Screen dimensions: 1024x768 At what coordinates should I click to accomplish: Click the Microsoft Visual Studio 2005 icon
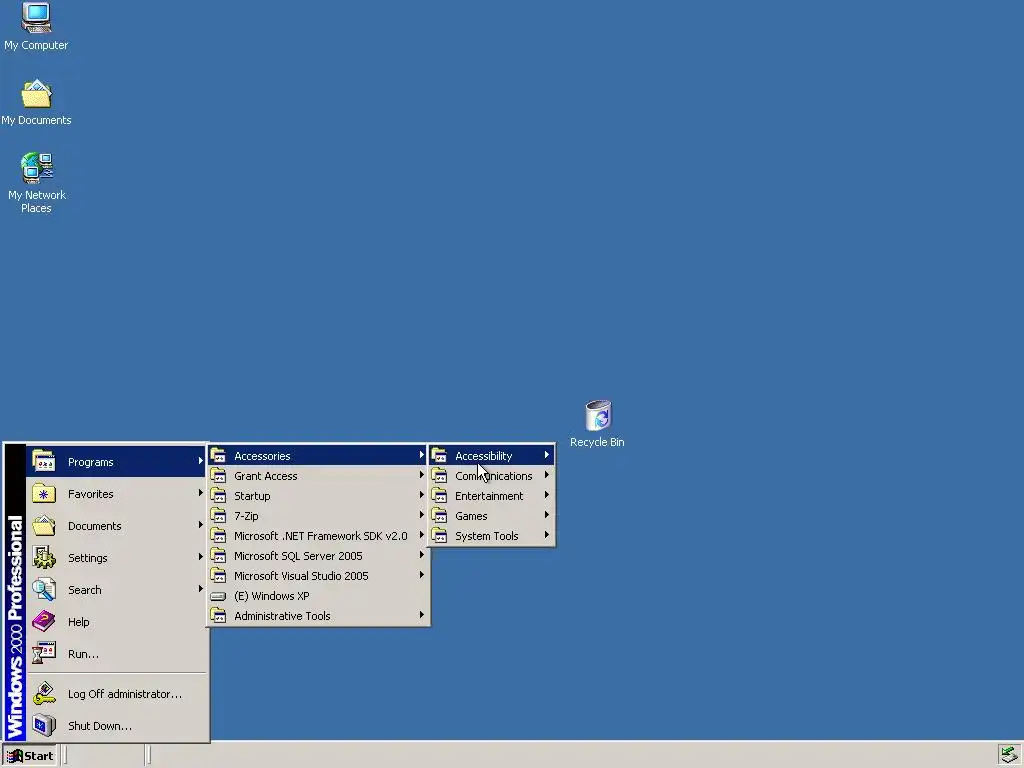pos(218,575)
